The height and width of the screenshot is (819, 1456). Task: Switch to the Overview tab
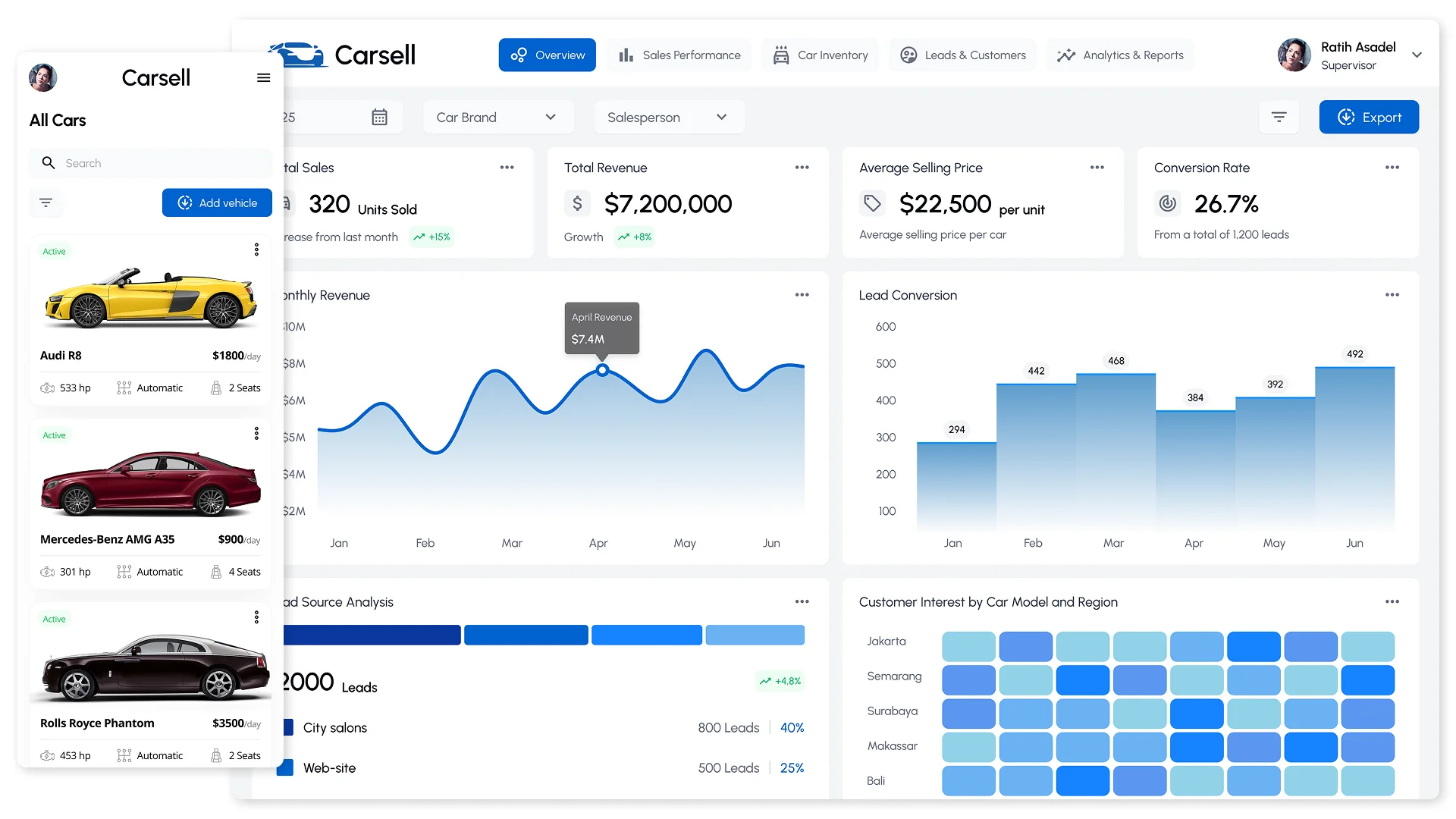547,55
